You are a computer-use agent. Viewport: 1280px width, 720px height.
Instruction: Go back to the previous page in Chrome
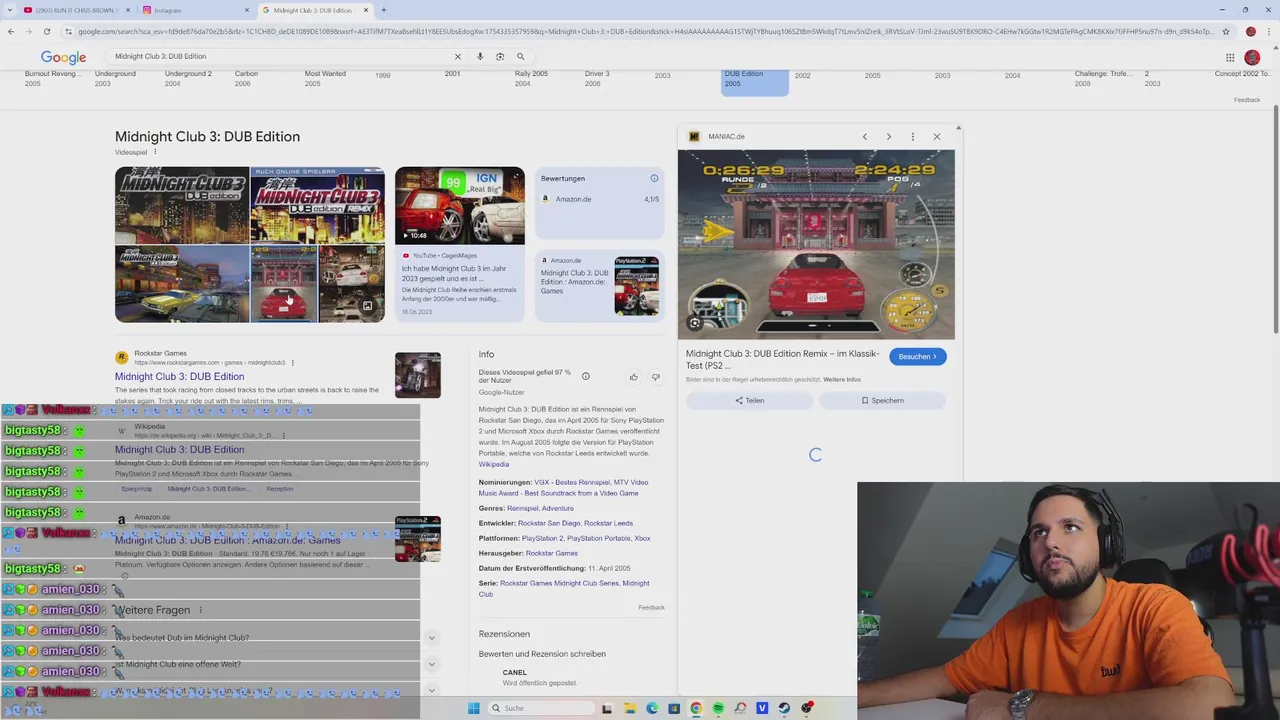pos(10,31)
